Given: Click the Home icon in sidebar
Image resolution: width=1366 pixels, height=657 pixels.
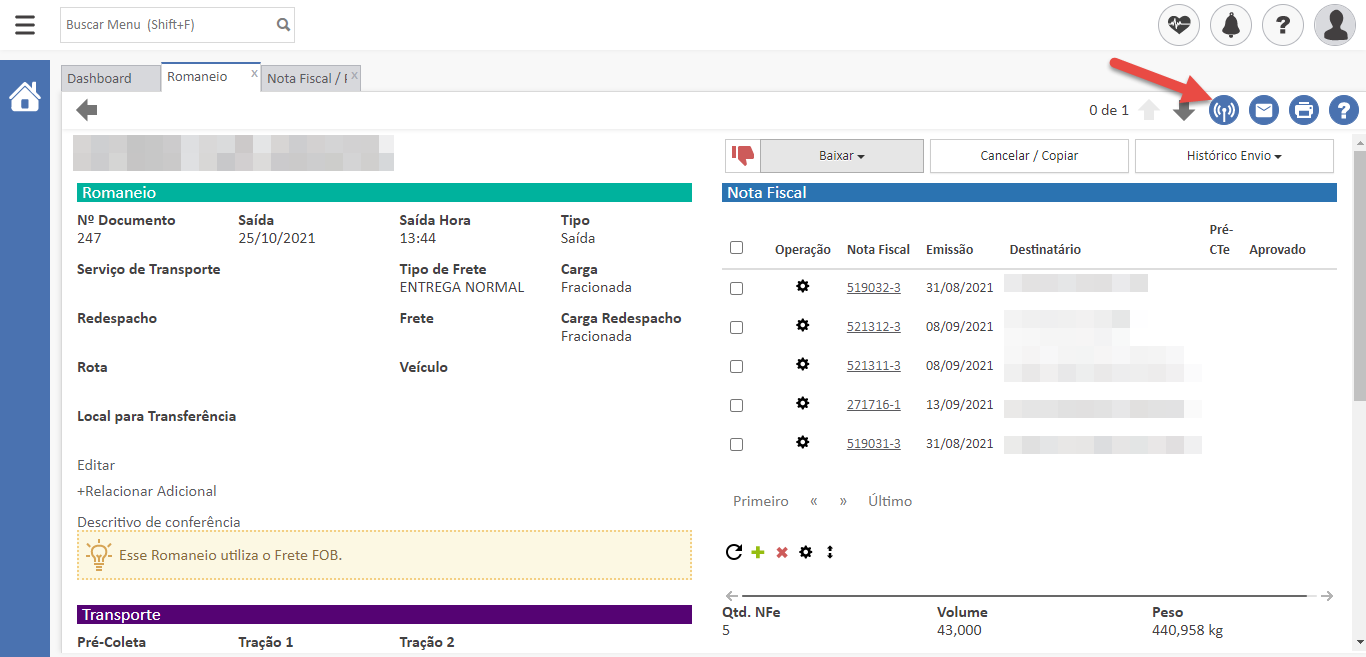Looking at the screenshot, I should 25,97.
